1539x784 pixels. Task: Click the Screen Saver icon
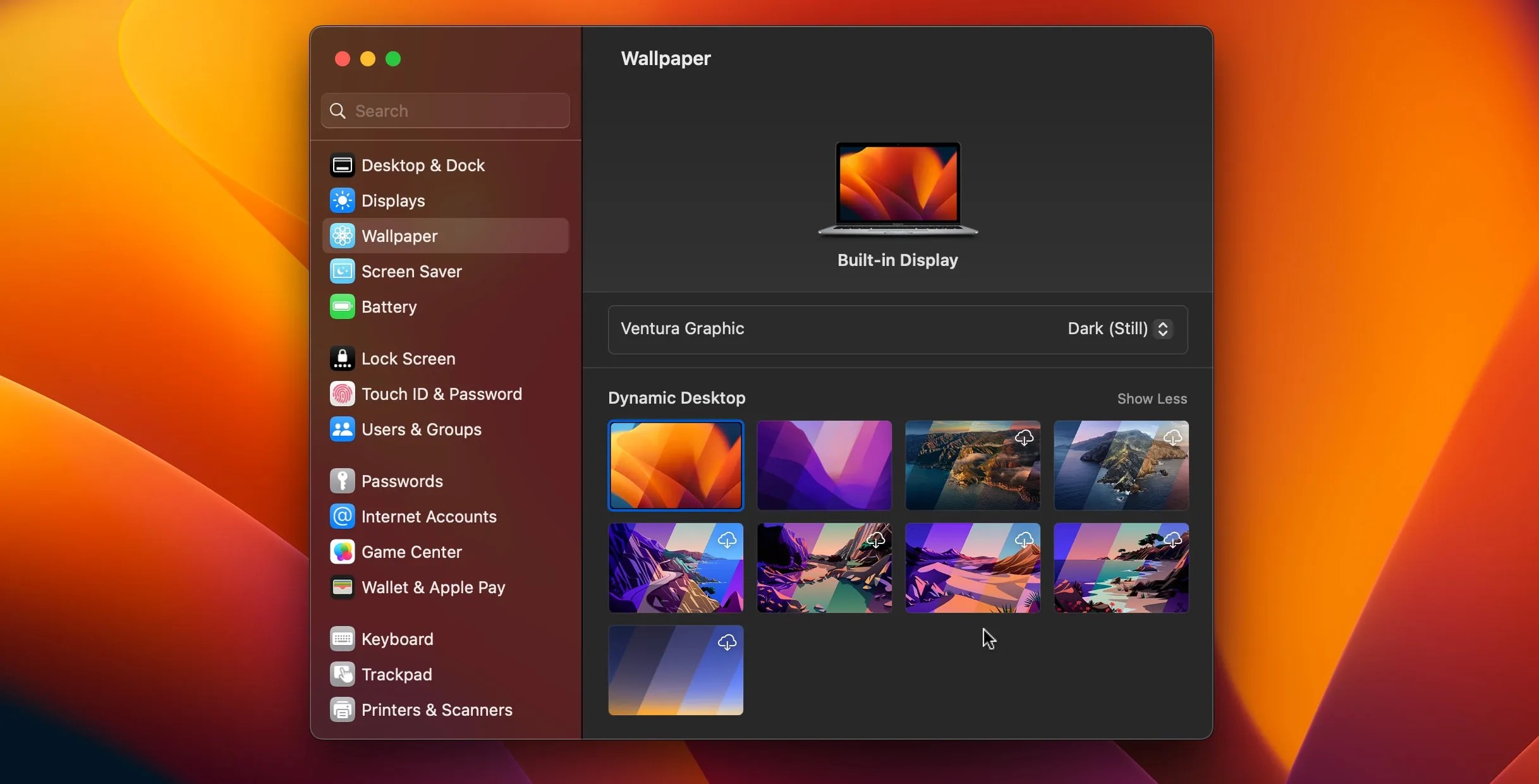pos(342,272)
